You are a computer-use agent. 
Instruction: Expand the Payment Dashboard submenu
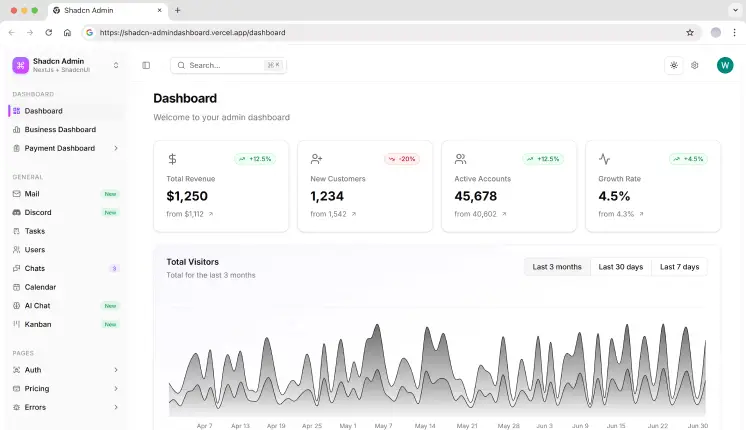pos(115,148)
